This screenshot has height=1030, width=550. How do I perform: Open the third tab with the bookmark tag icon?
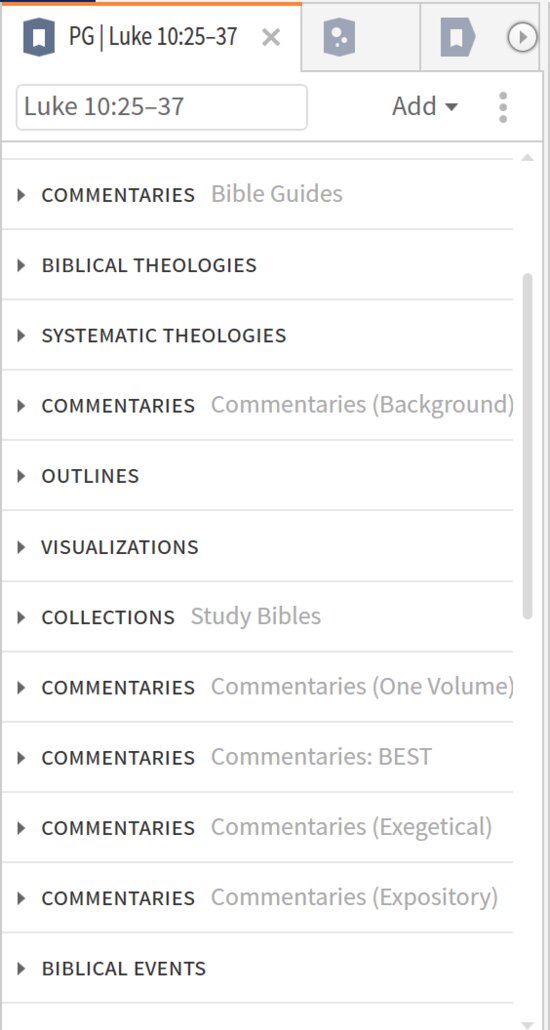(x=457, y=37)
